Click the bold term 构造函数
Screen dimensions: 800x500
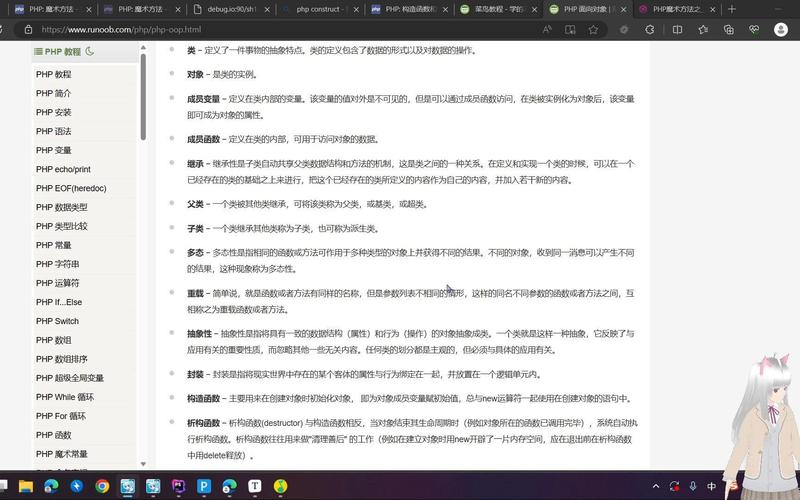pos(203,398)
